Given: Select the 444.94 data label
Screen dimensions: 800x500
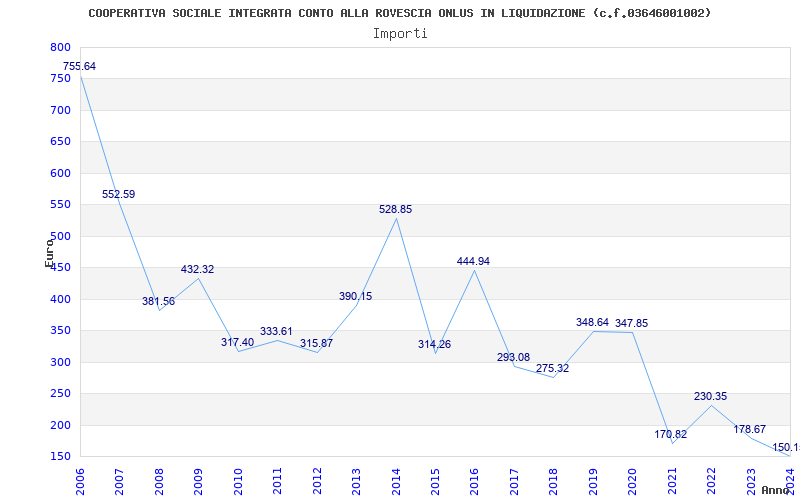Looking at the screenshot, I should [473, 261].
